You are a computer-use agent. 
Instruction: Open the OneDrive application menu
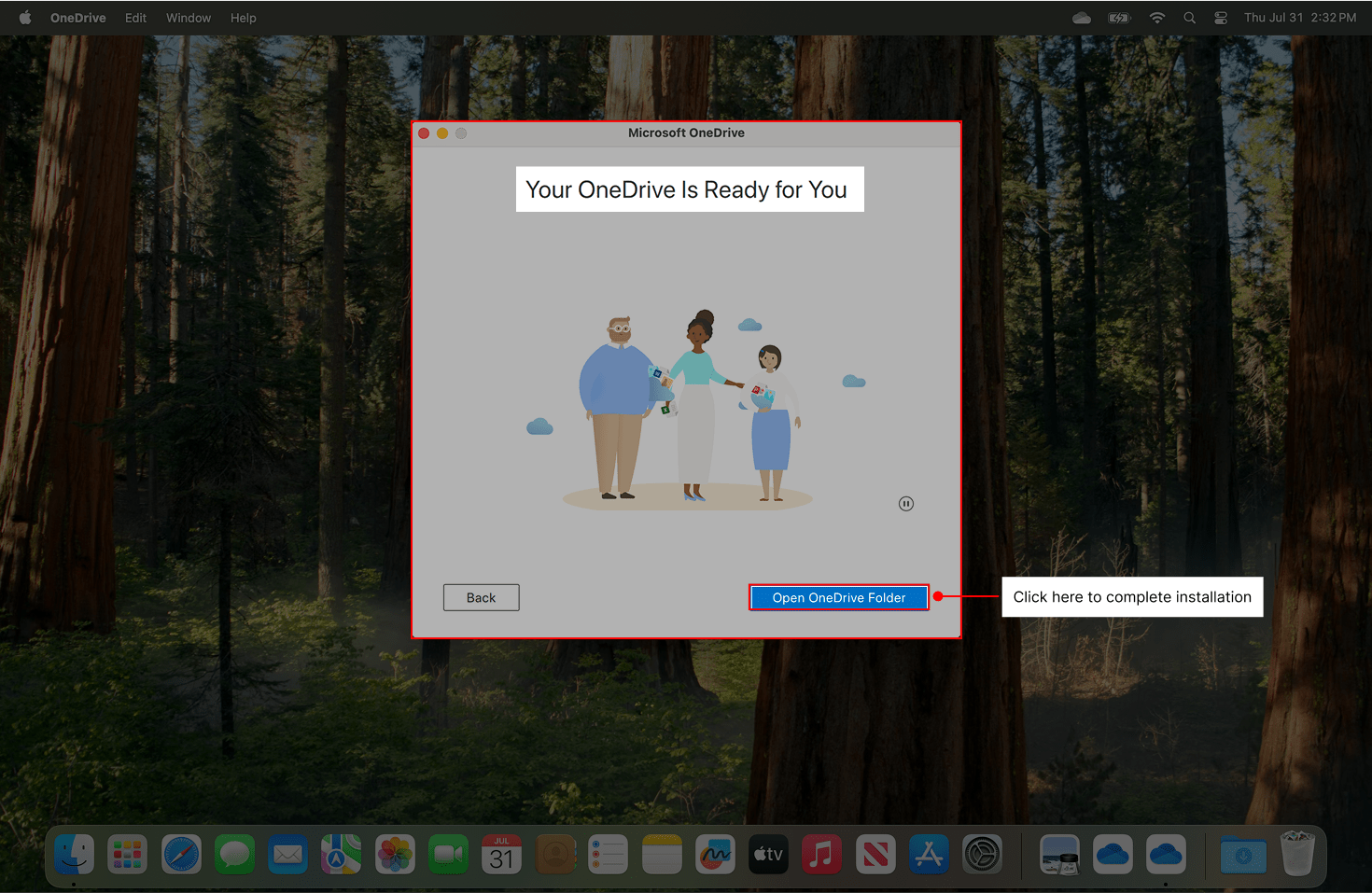(x=77, y=18)
